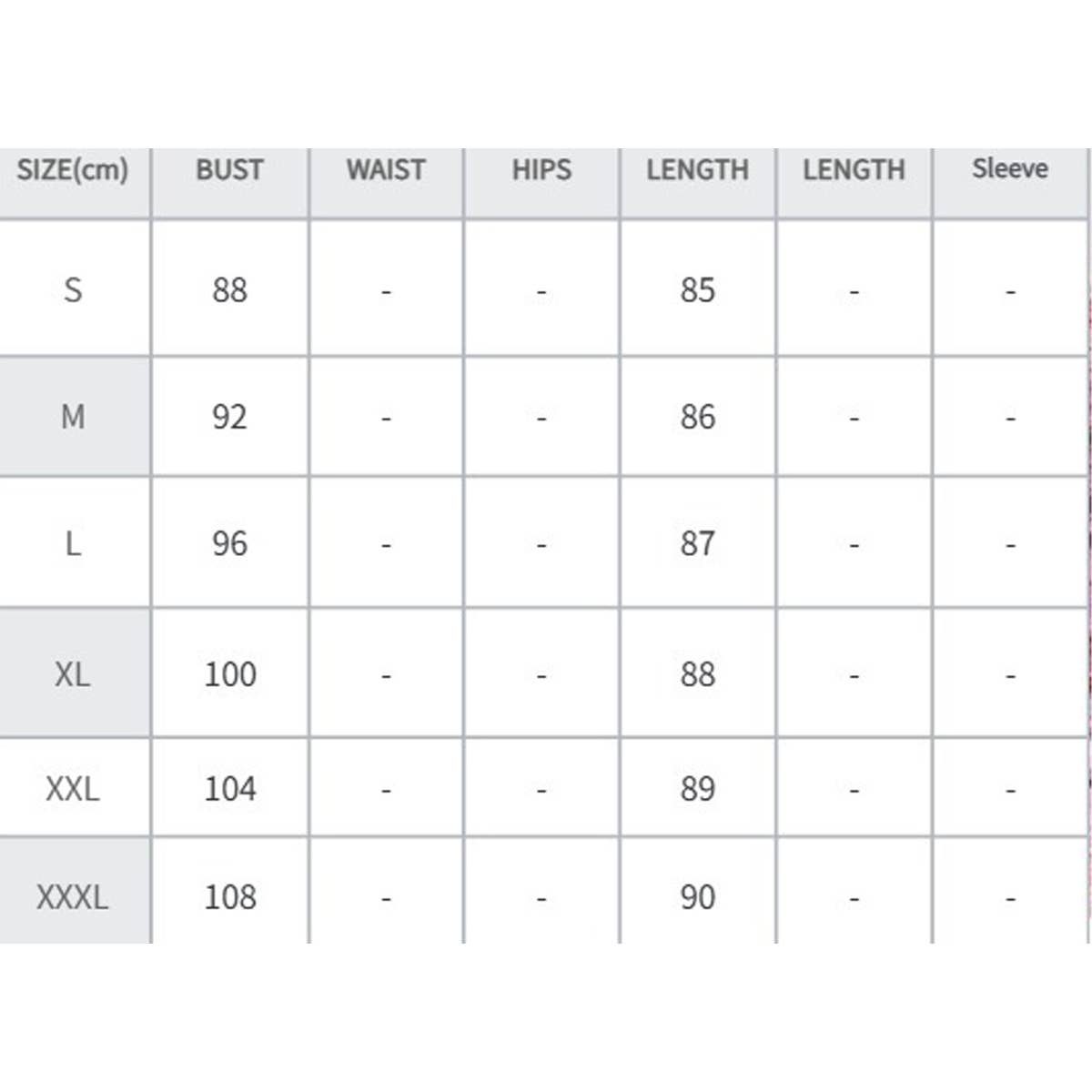Click the BUST column header
Screen dimensions: 1092x1092
click(229, 170)
